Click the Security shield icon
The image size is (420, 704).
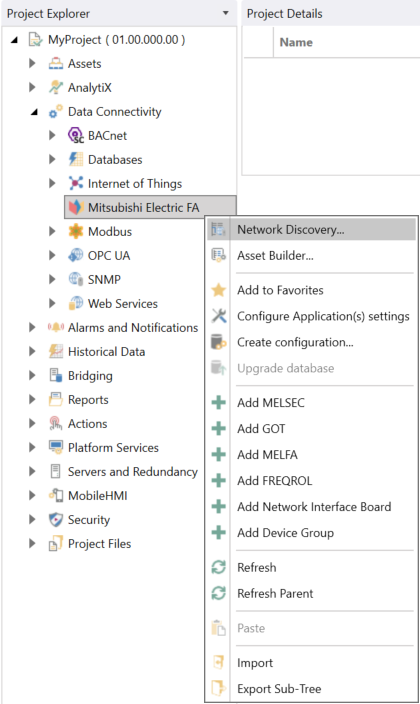coord(56,519)
